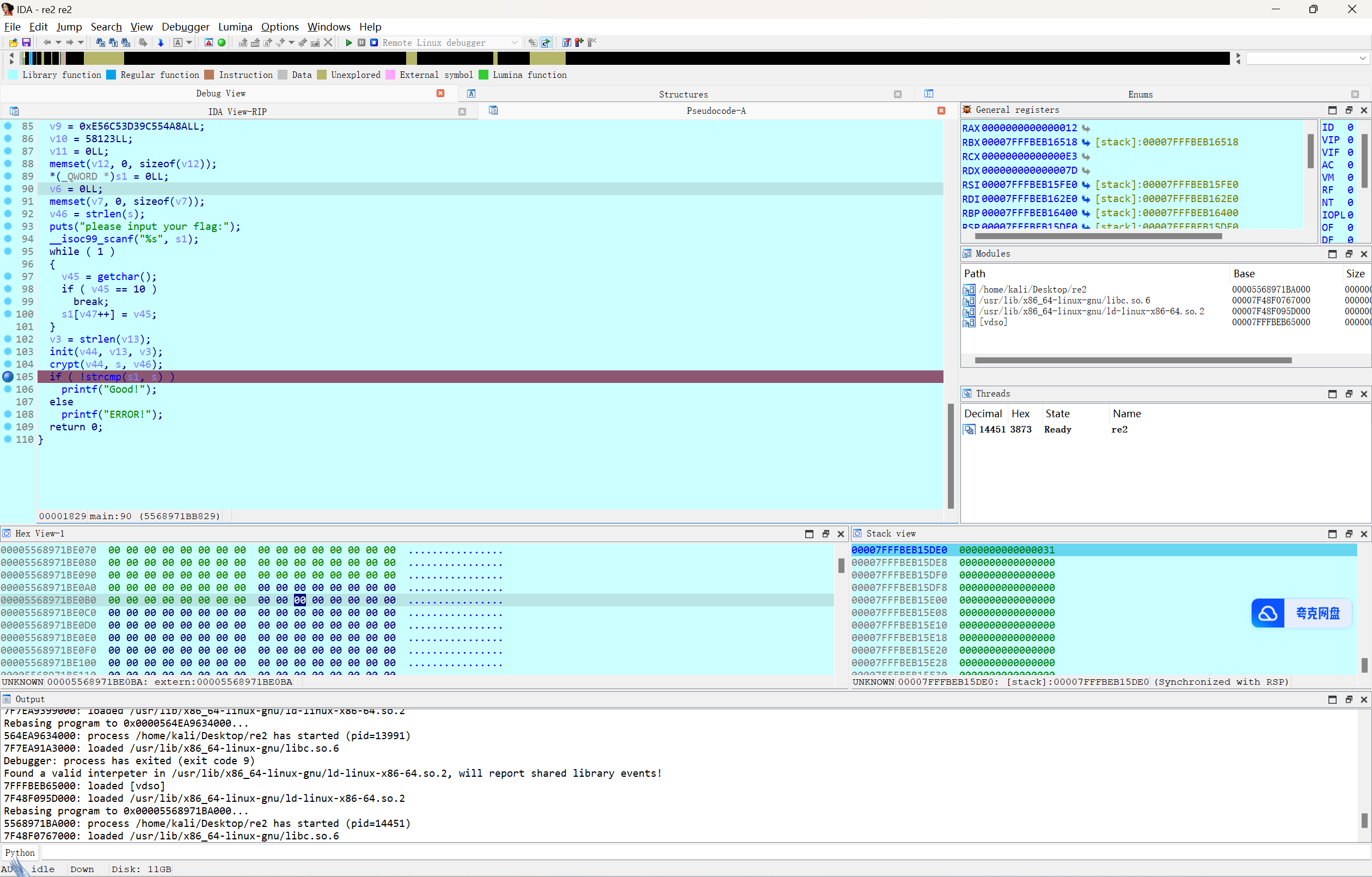Click the RAX register jump arrow
Screen dimensions: 1372x877
pyautogui.click(x=1086, y=129)
